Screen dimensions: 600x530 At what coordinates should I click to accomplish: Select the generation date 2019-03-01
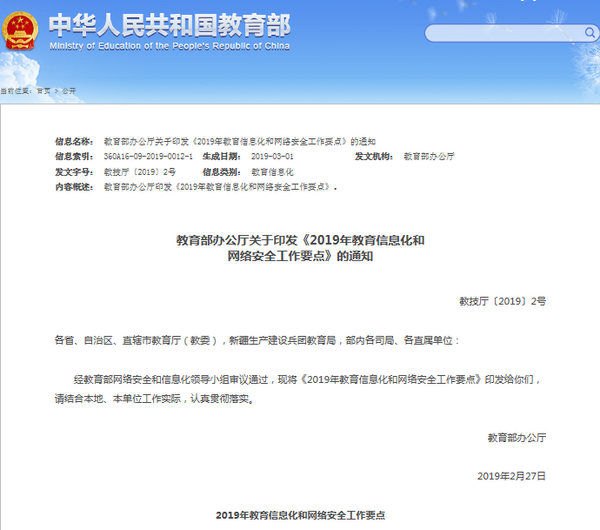coord(272,157)
